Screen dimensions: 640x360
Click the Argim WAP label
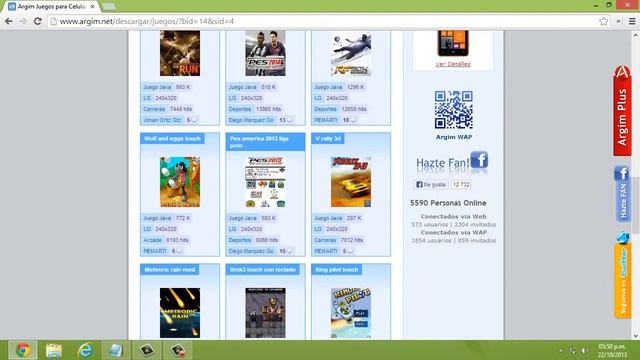(454, 137)
